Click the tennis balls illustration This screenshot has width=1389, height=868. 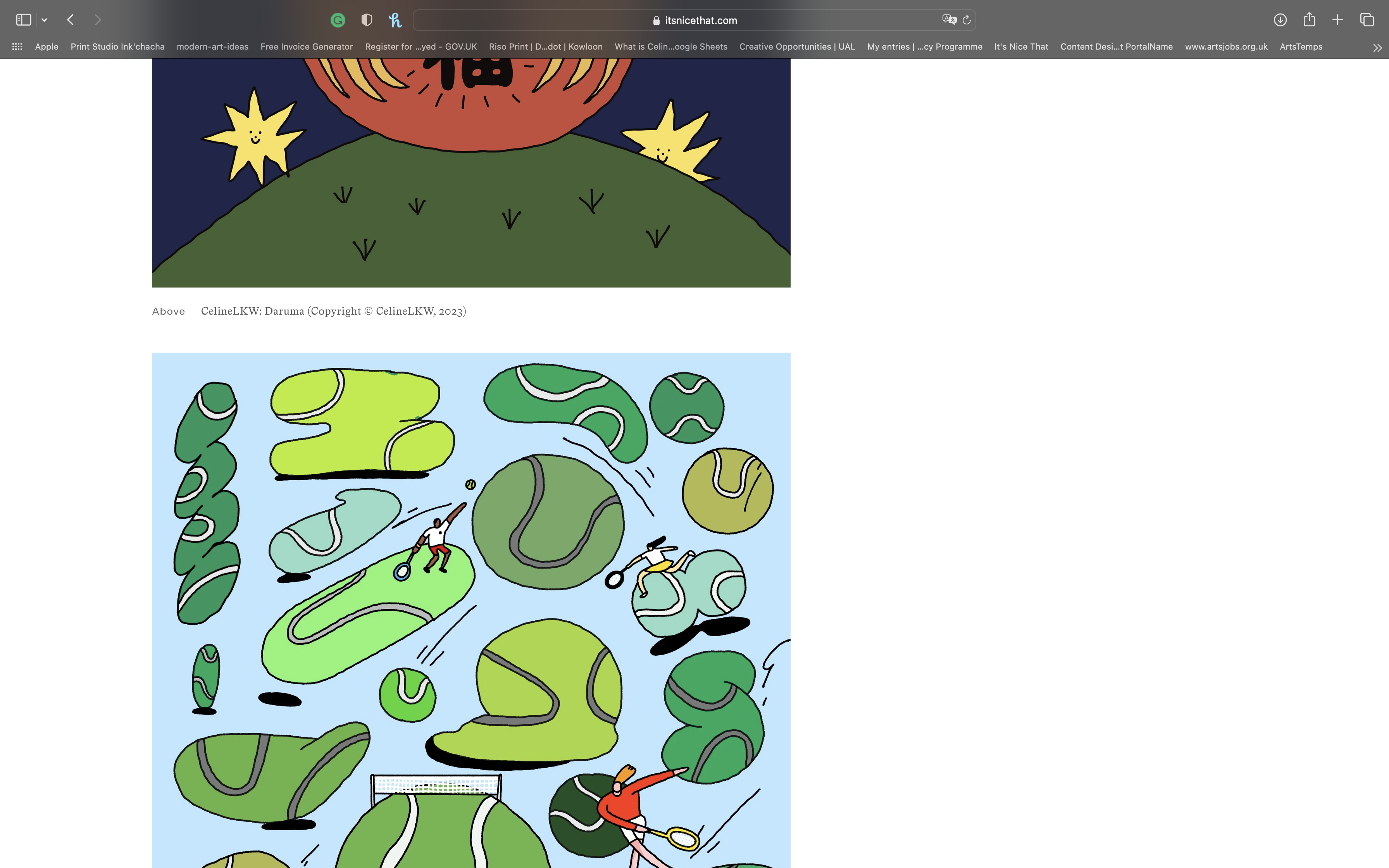470,608
